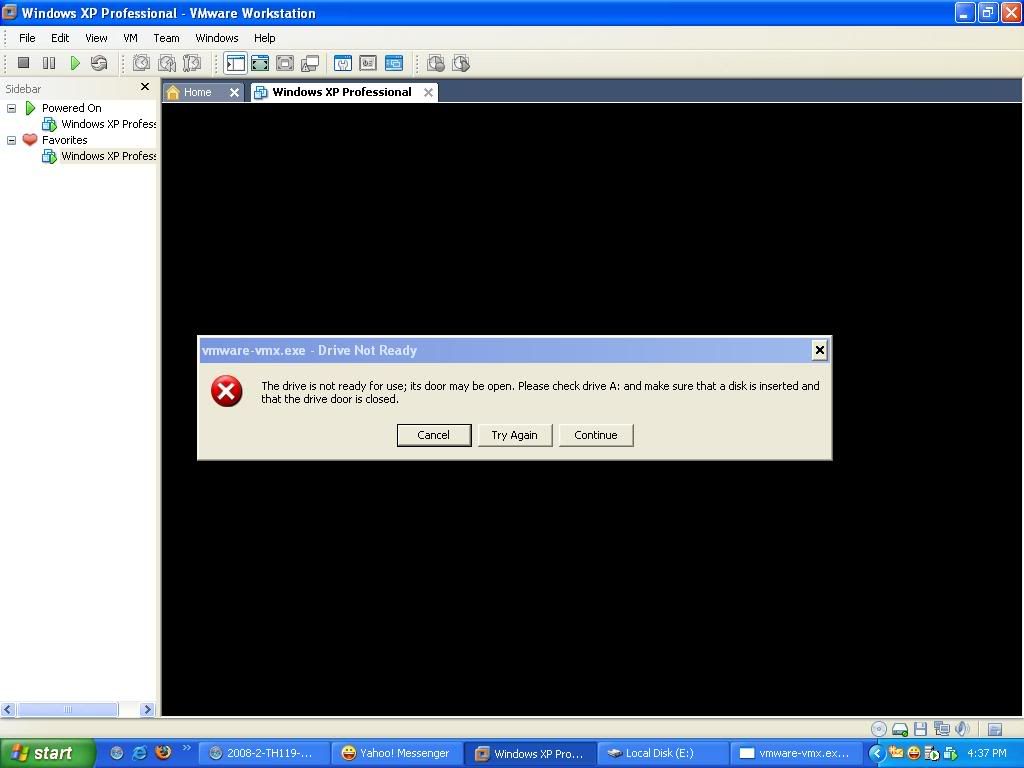
Task: Collapse the Favorites section
Action: pyautogui.click(x=12, y=140)
